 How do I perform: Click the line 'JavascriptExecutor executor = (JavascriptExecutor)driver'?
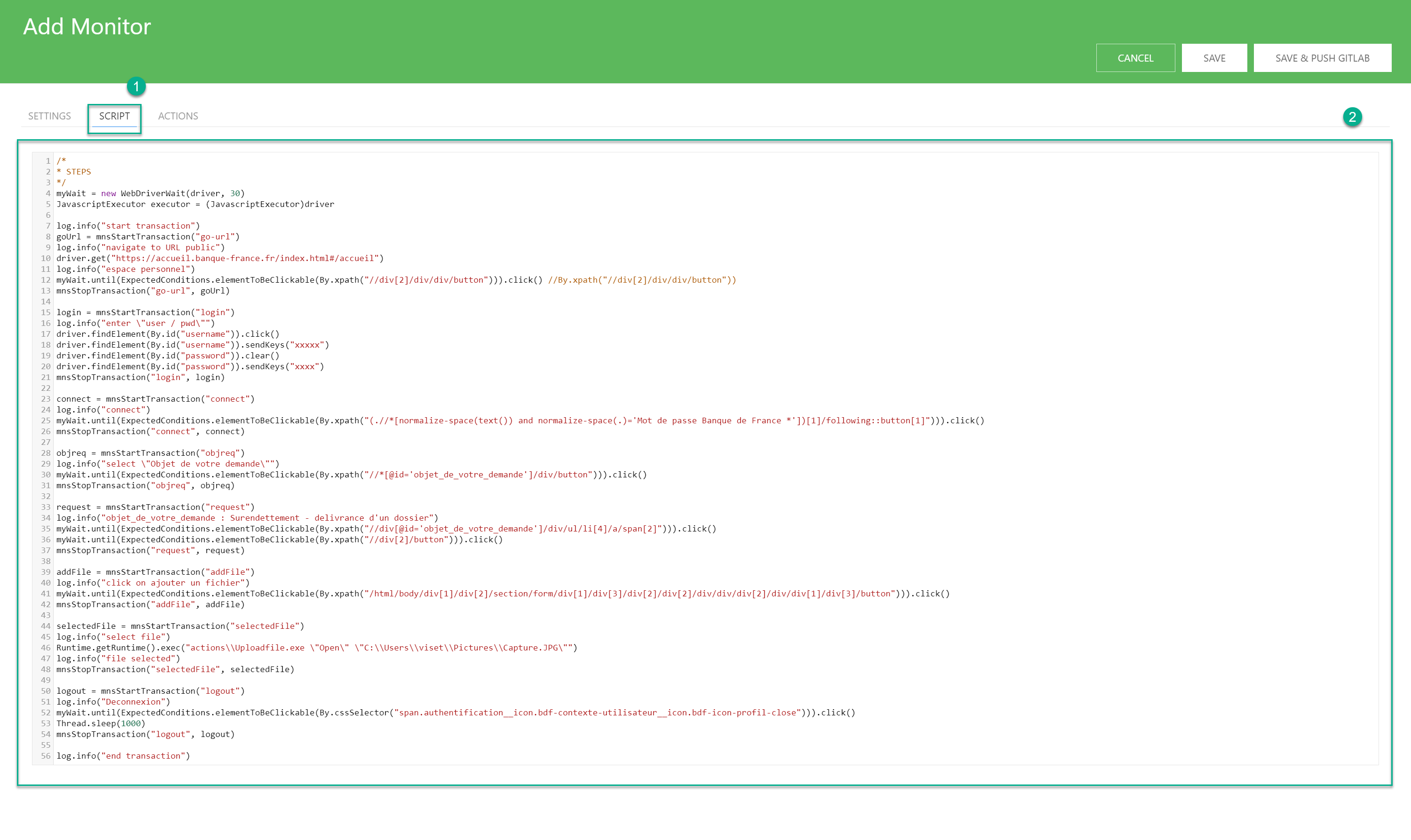pyautogui.click(x=195, y=204)
